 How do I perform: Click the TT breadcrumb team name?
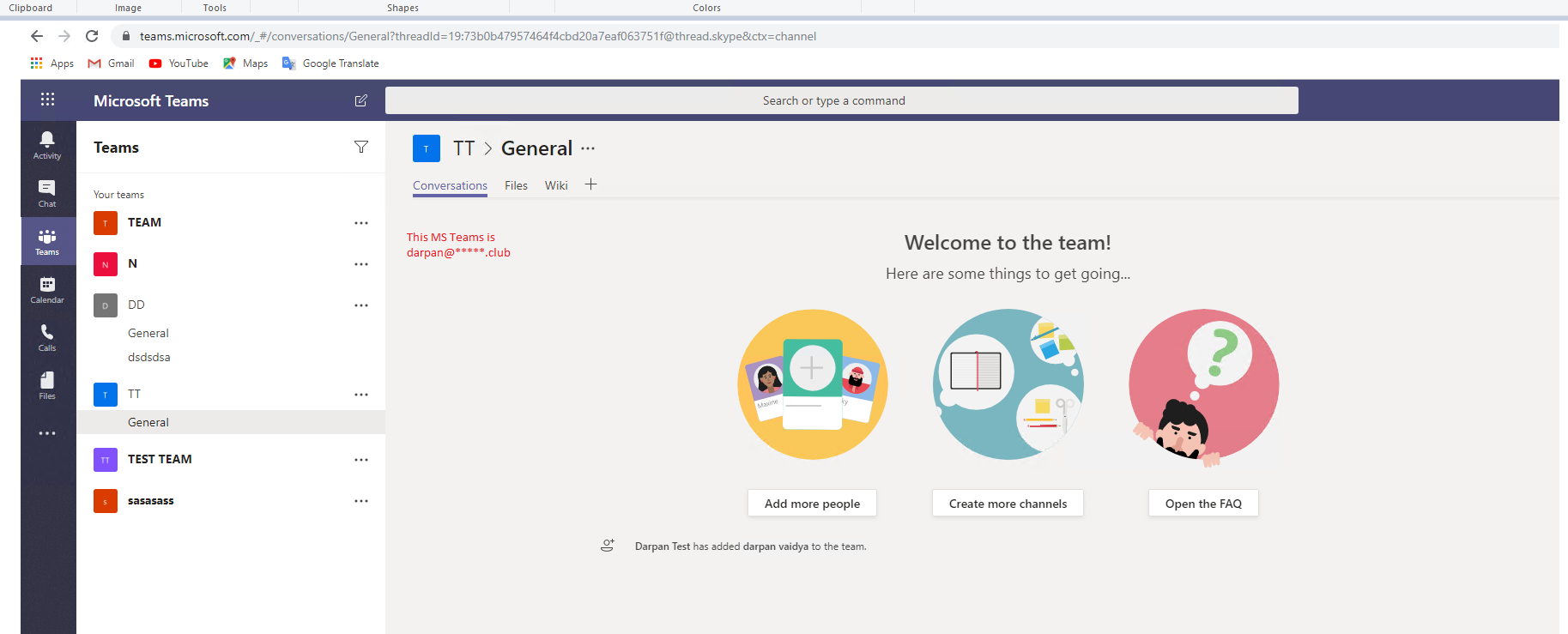[x=464, y=148]
